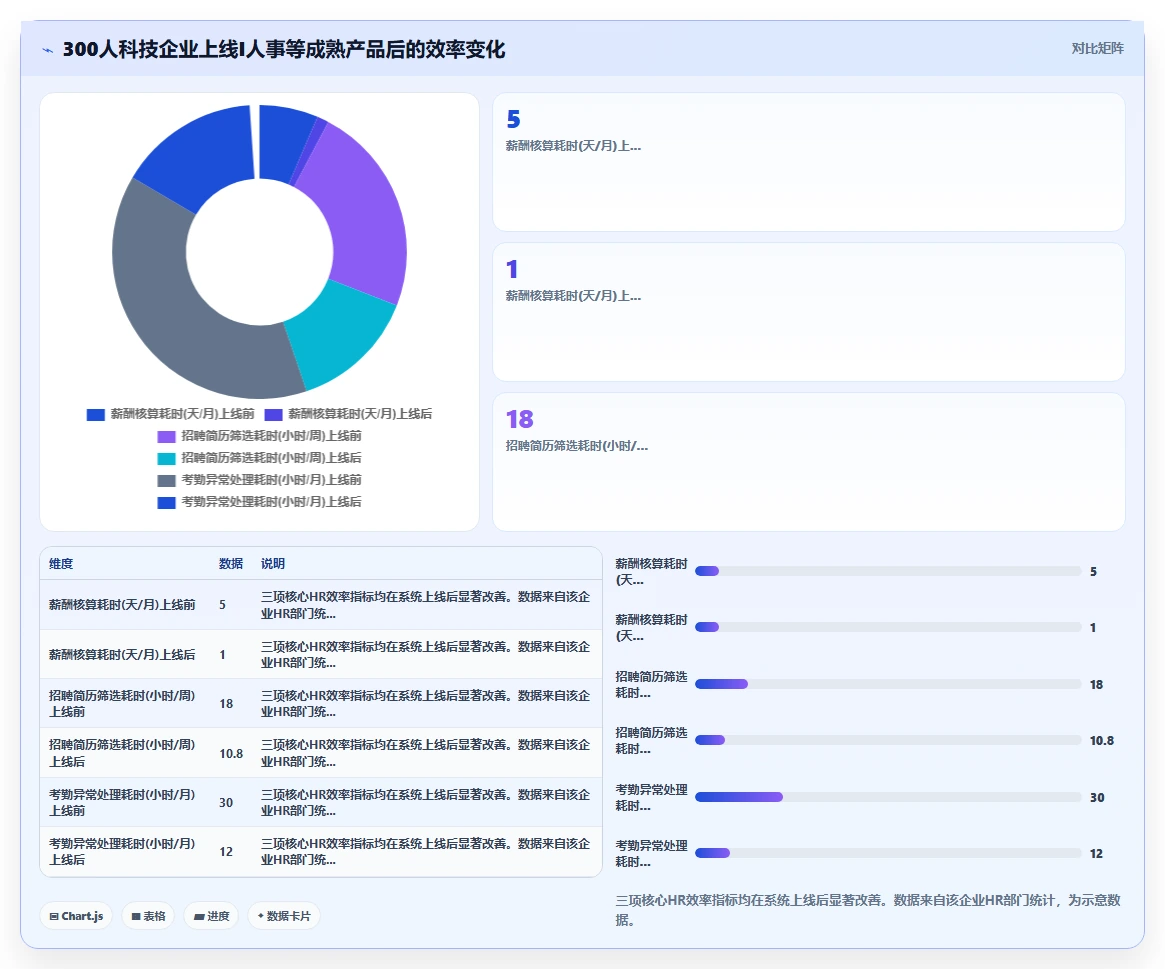Toggle legend item 考勤异常处理耗时(小时/月)上线前
Screen dimensions: 1165x969
point(259,480)
